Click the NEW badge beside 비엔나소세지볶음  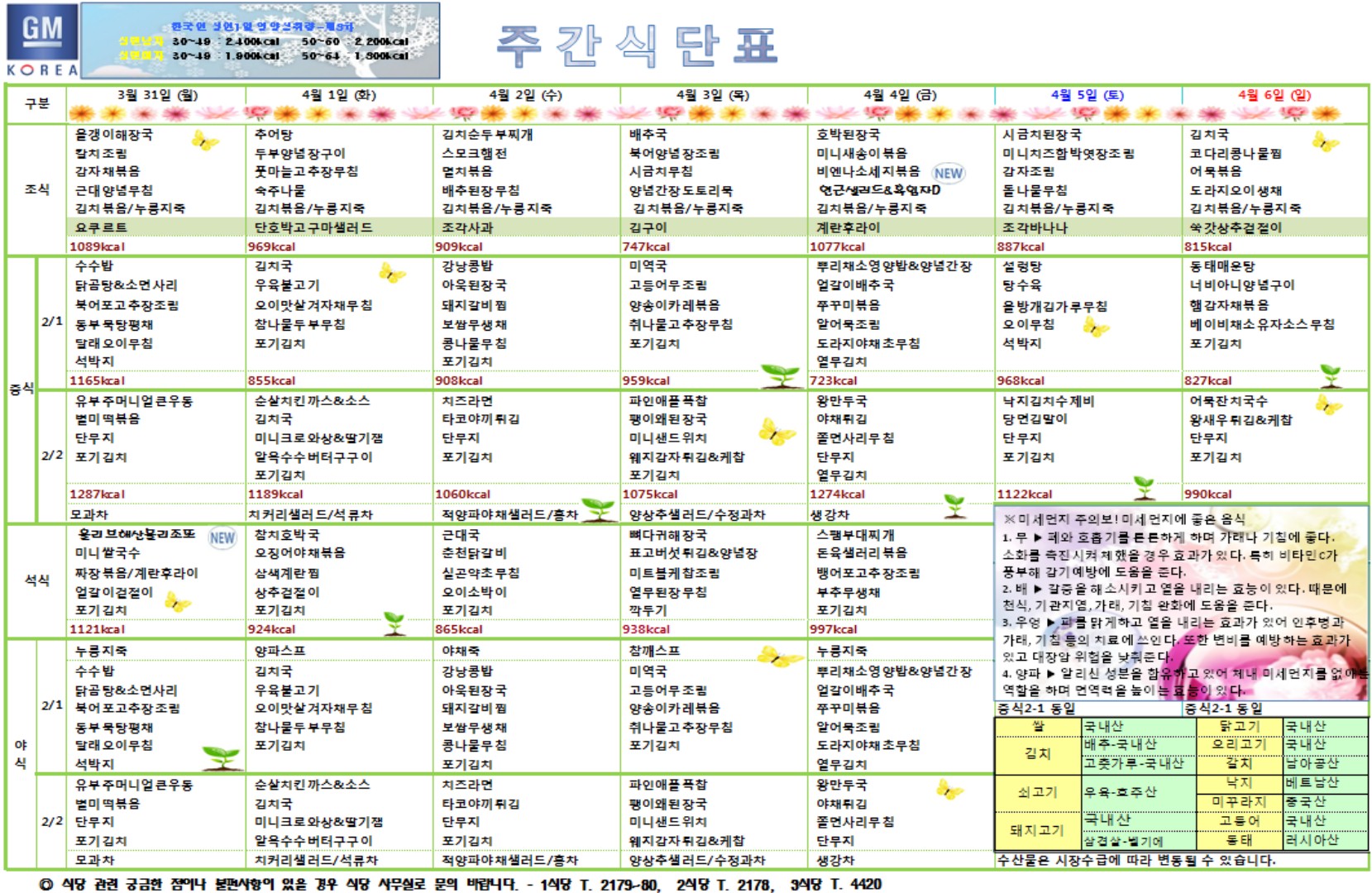click(948, 173)
